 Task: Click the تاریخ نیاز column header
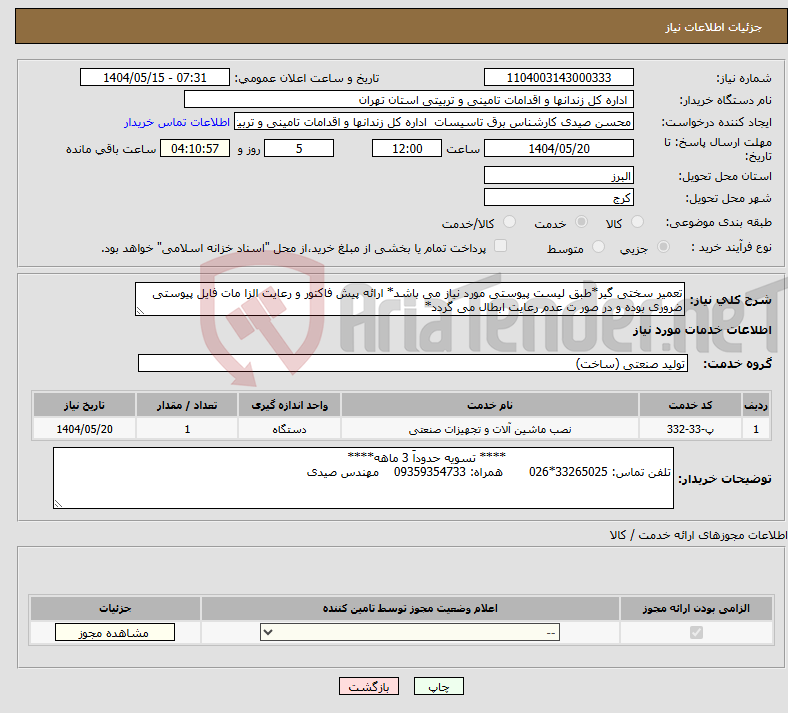[84, 405]
